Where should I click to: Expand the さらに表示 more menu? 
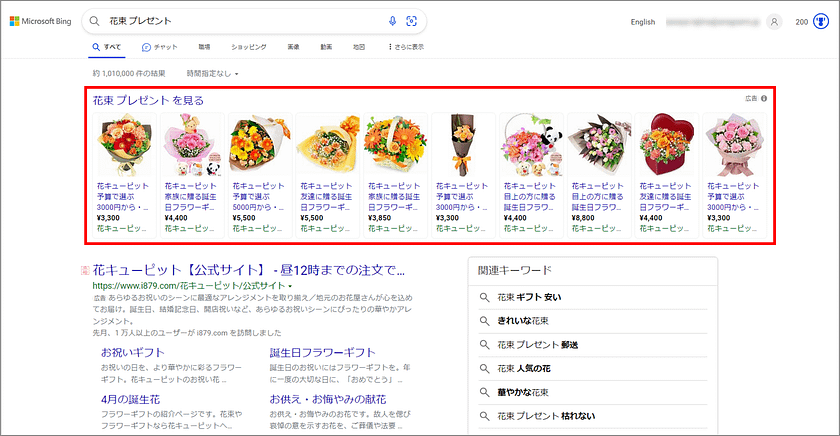click(405, 47)
